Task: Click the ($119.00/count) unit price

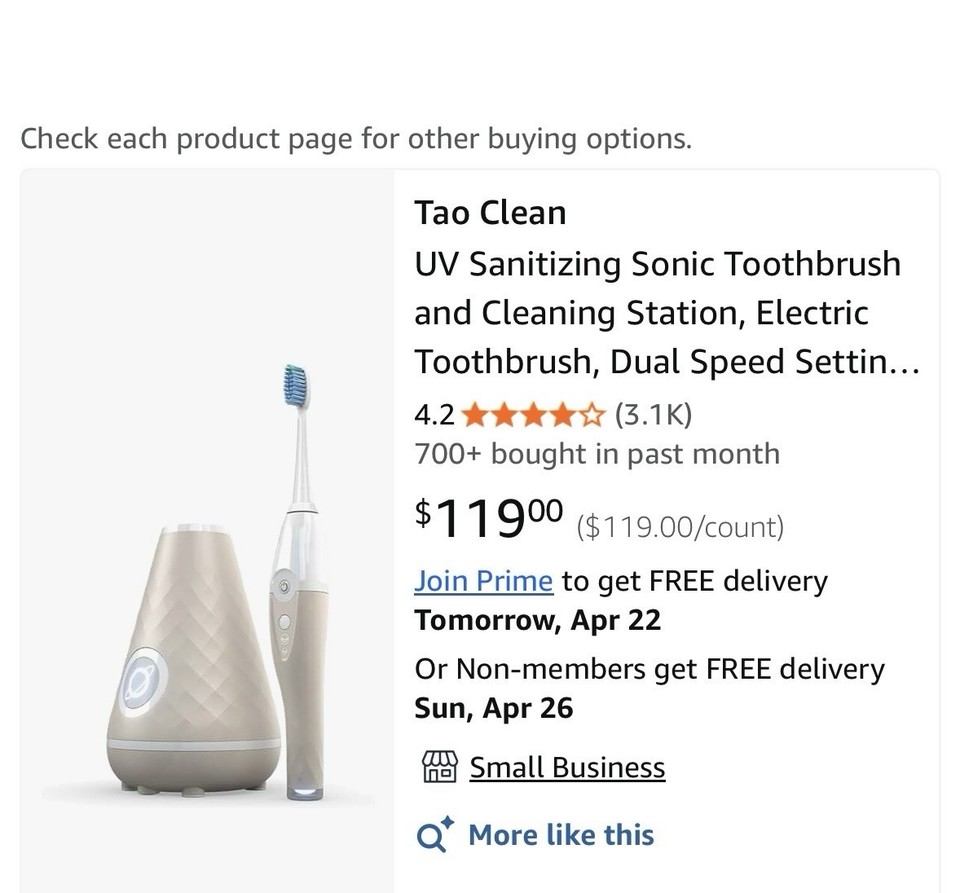Action: 680,527
